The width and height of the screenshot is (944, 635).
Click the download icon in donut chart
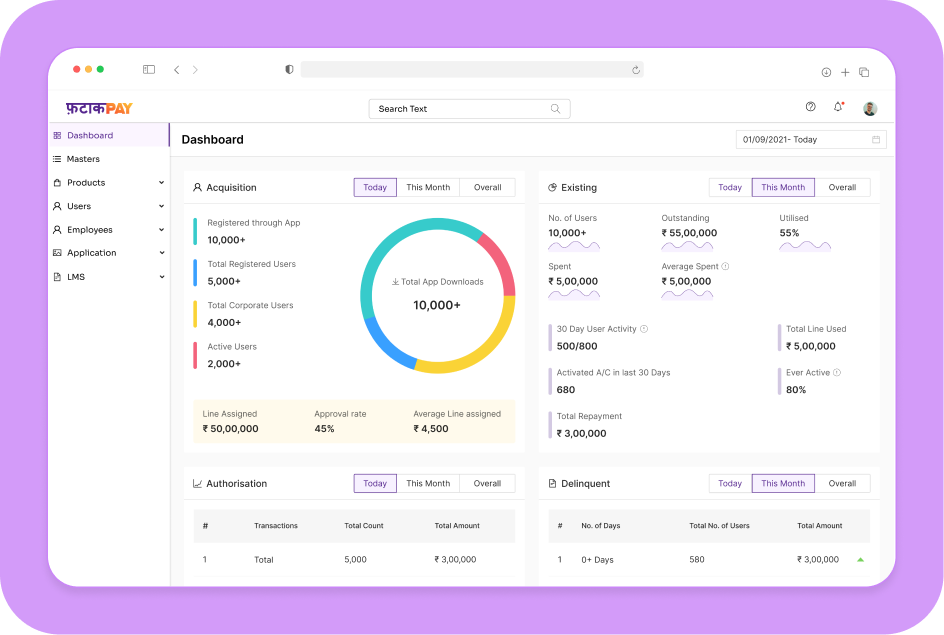pyautogui.click(x=395, y=282)
